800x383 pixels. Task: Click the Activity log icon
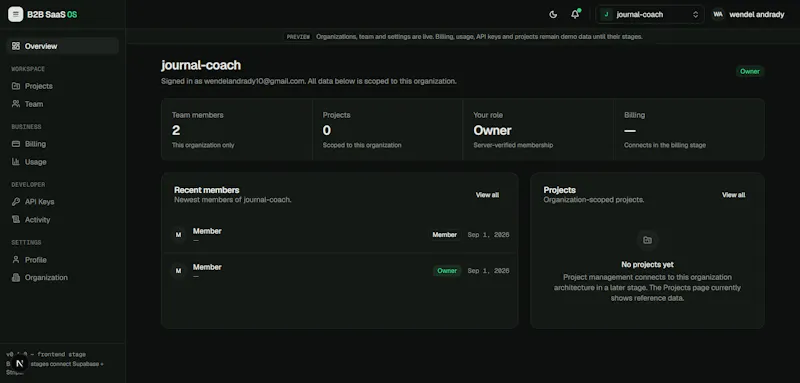coord(16,220)
